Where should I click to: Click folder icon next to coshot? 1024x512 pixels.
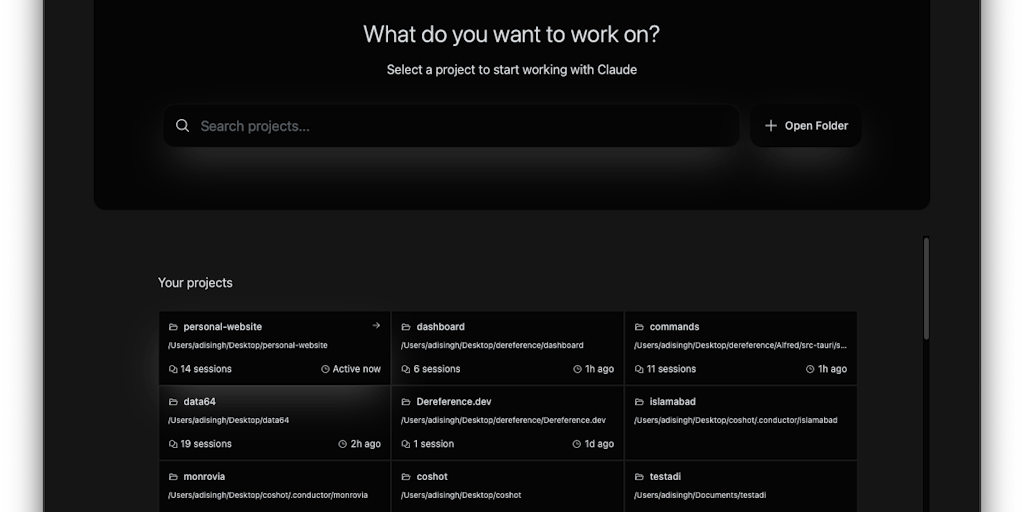406,477
